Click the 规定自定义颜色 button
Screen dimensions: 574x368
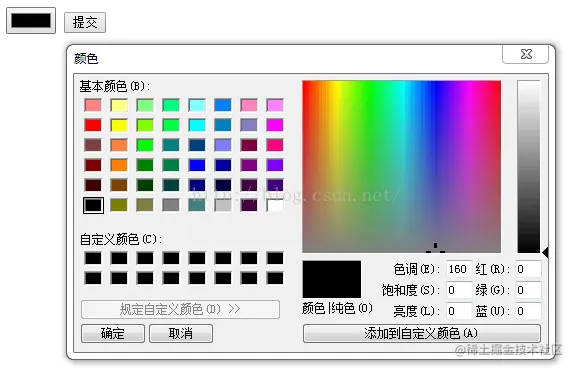click(180, 309)
